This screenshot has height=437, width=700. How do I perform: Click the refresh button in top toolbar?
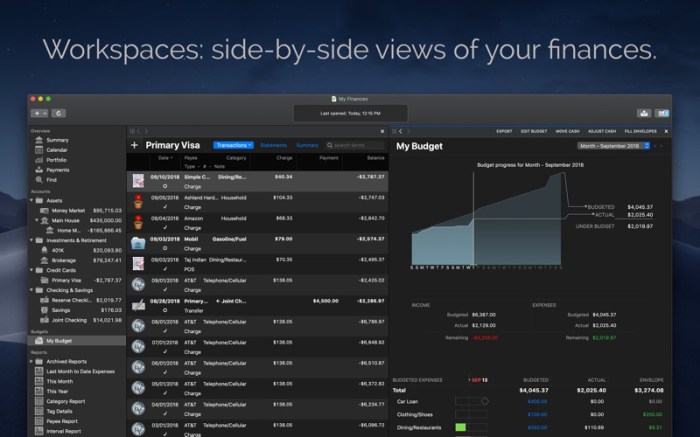click(x=59, y=113)
